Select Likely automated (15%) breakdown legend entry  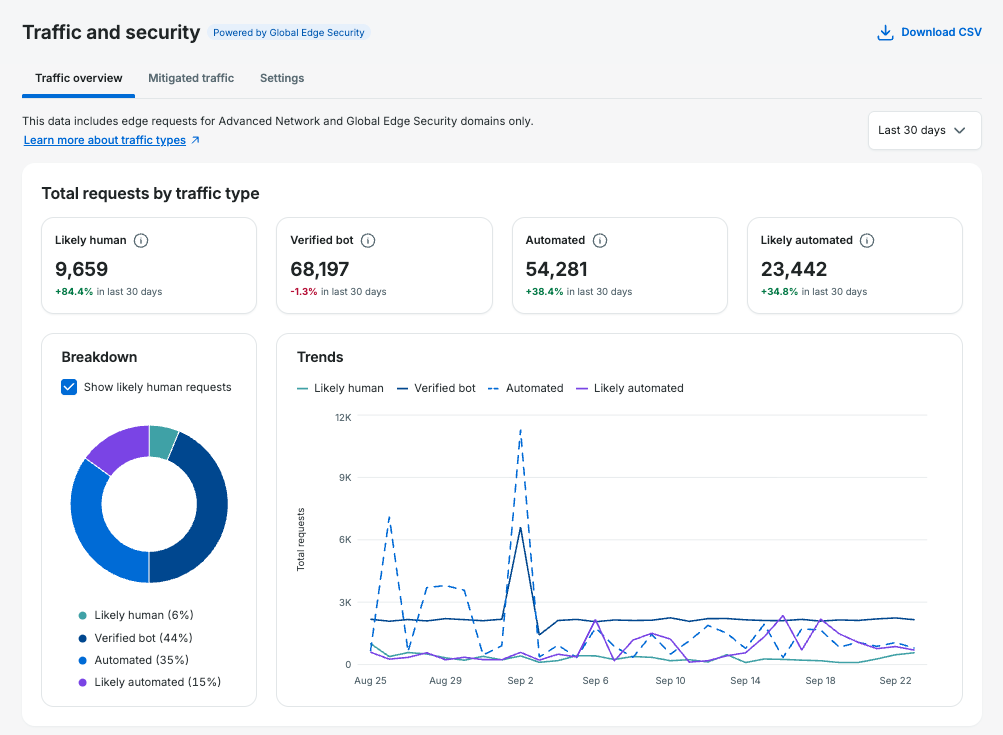point(150,683)
